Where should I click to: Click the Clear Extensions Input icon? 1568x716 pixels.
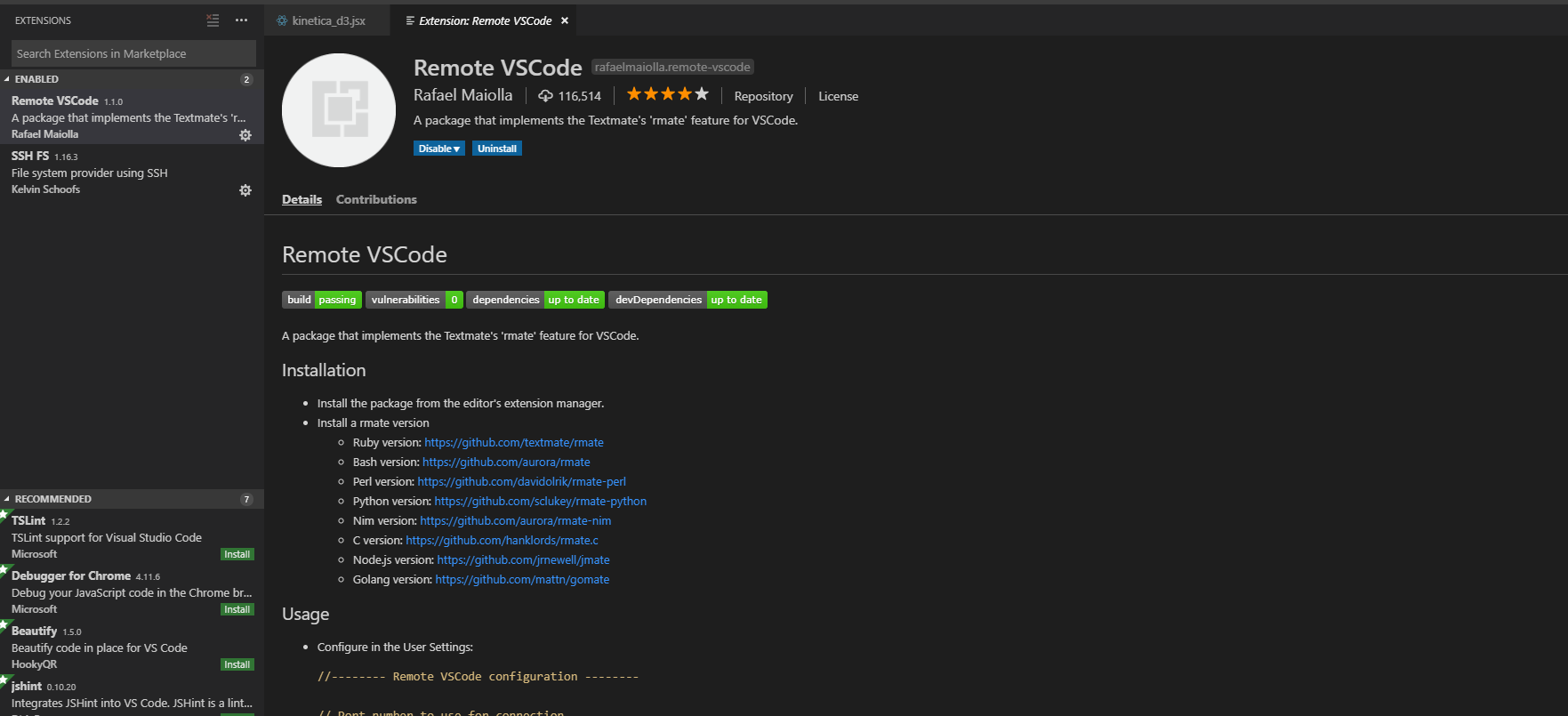213,20
